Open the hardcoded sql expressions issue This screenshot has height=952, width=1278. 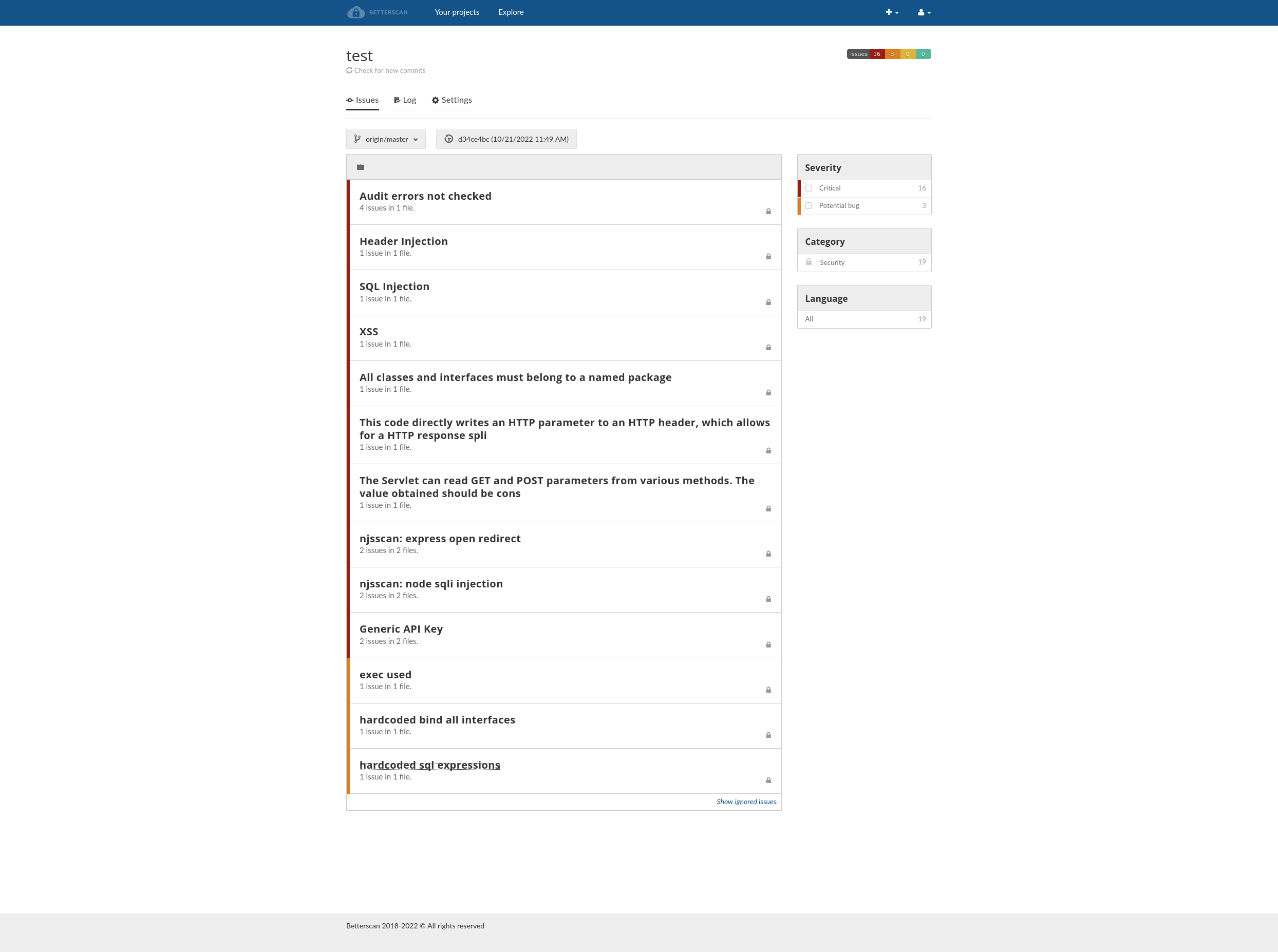429,765
